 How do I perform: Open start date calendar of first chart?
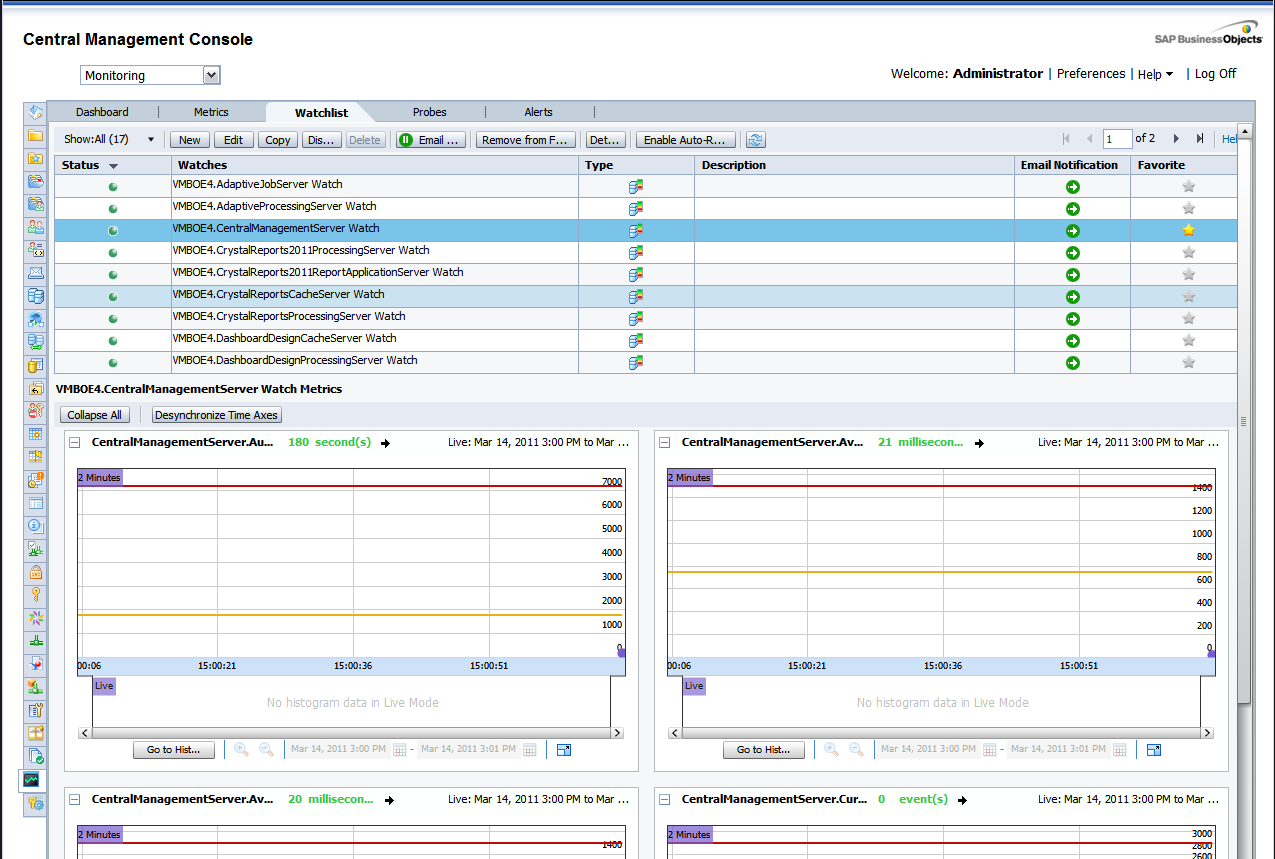[399, 749]
